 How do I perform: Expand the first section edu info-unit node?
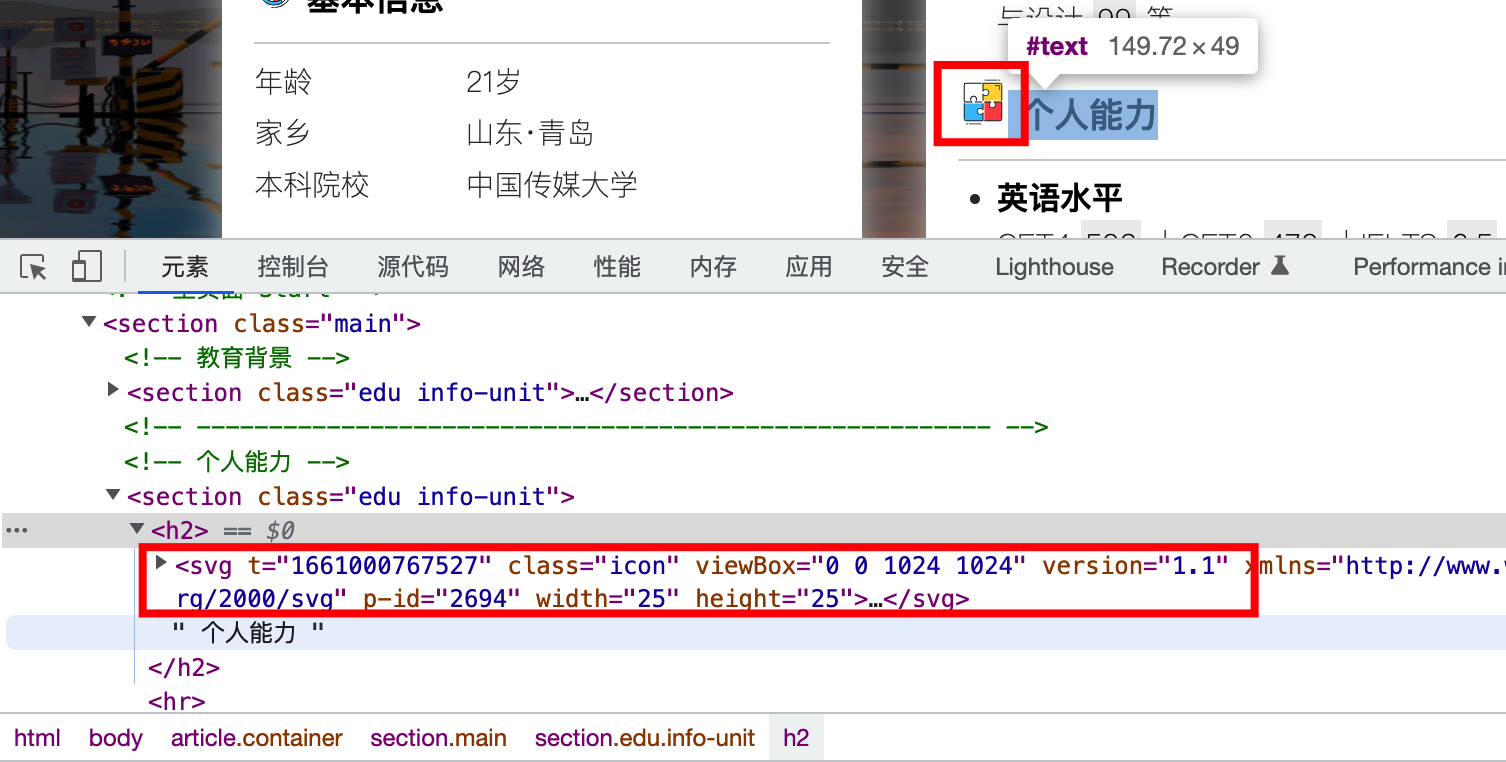pos(113,390)
